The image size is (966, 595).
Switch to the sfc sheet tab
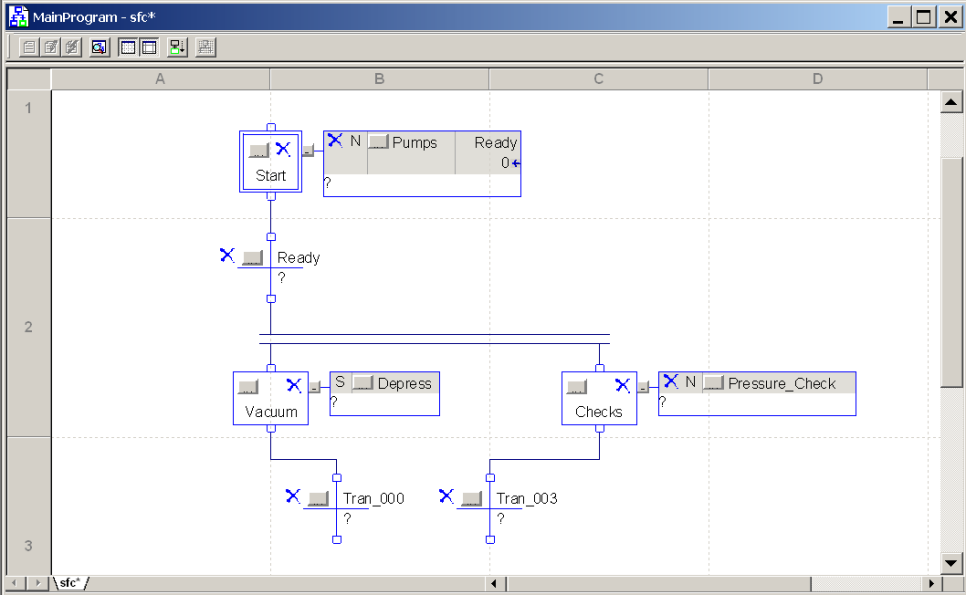70,583
